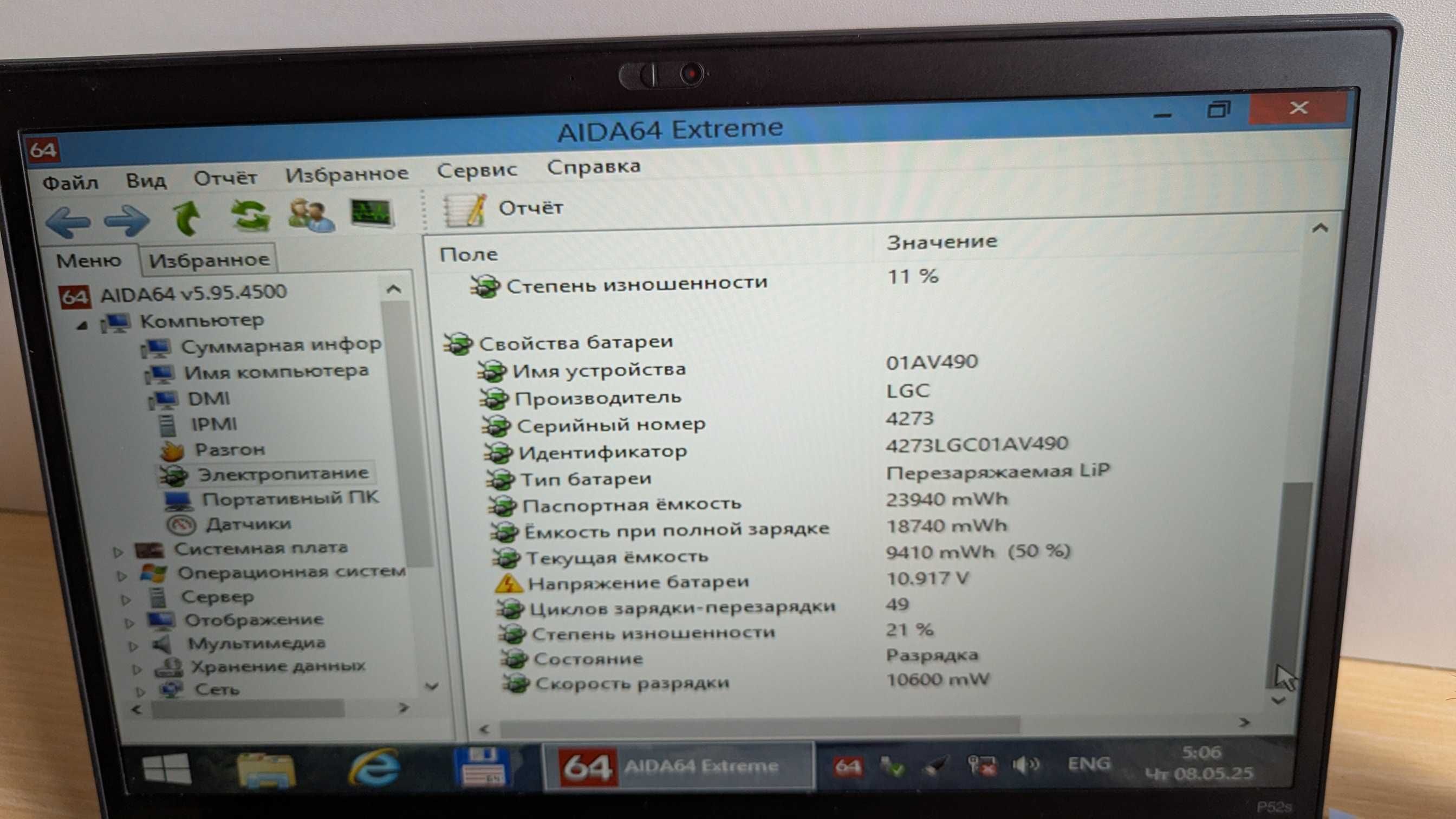Select the Напряжение батареи warning icon

click(508, 583)
